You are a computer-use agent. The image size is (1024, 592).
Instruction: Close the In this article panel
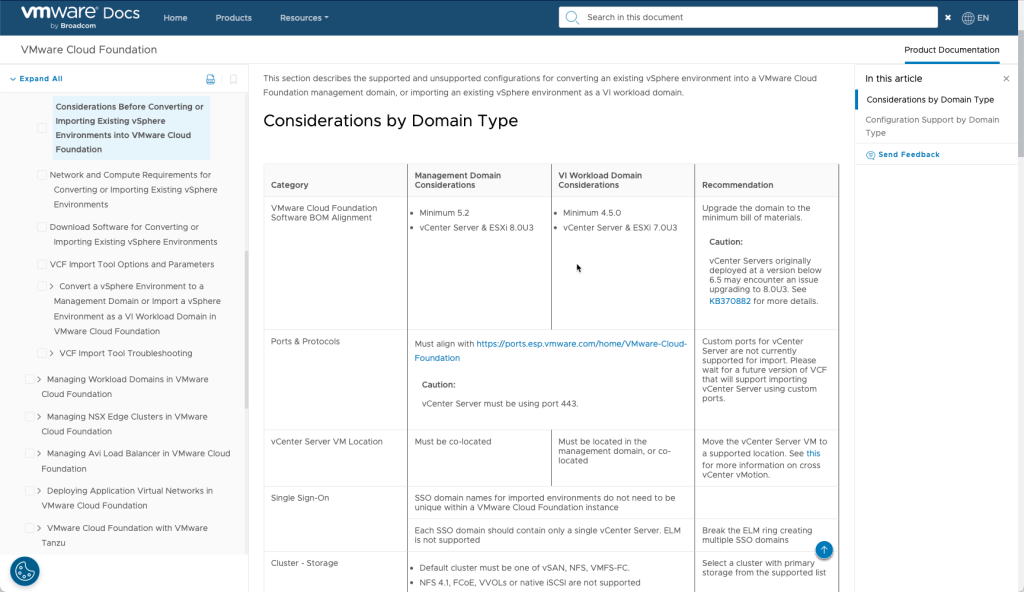1006,79
